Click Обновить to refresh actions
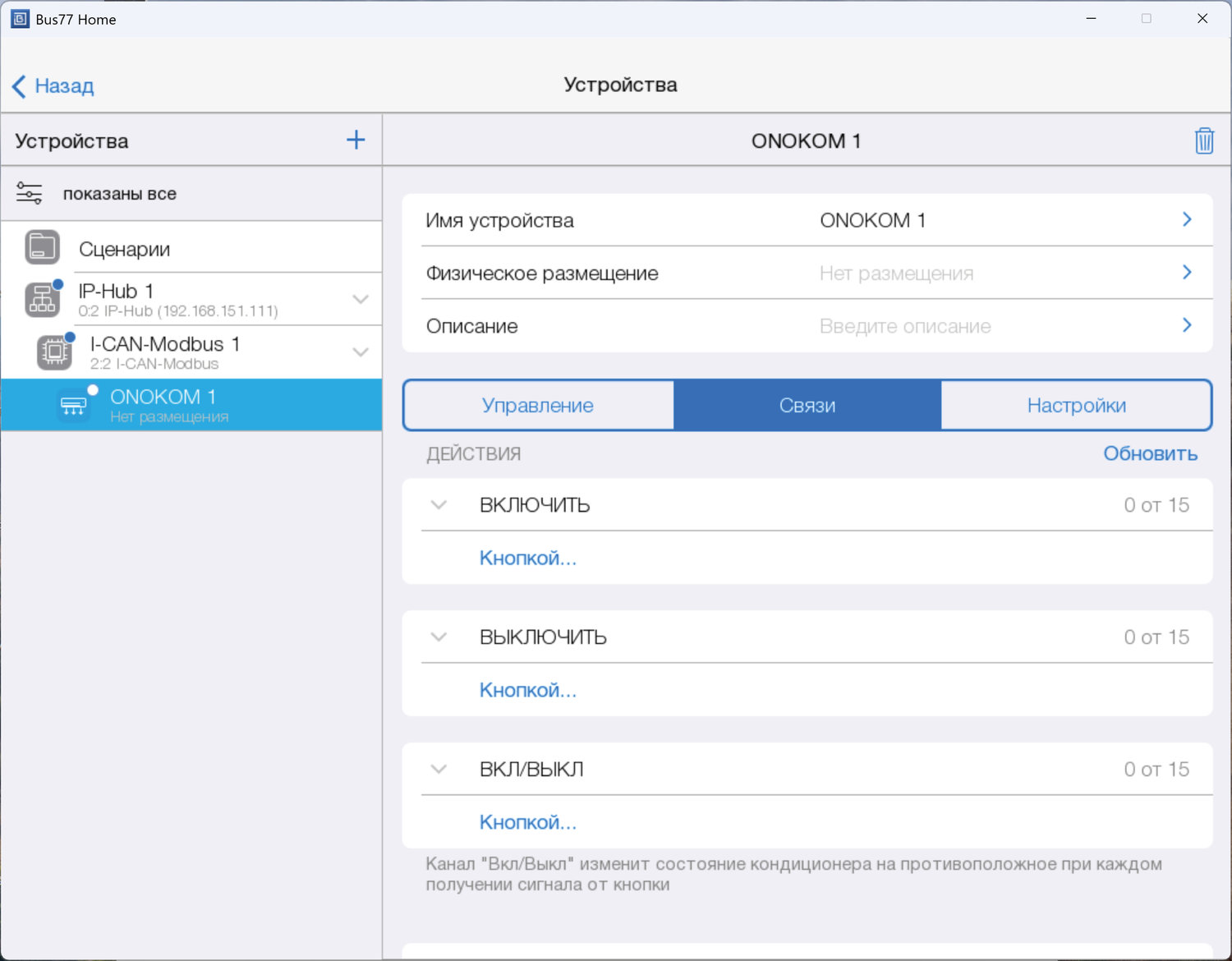This screenshot has width=1232, height=961. 1150,453
